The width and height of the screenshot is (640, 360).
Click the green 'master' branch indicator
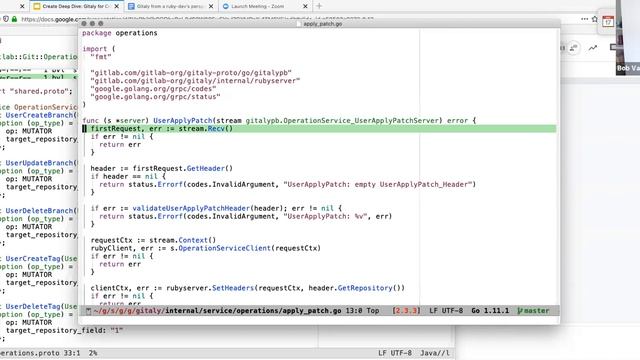tap(533, 311)
